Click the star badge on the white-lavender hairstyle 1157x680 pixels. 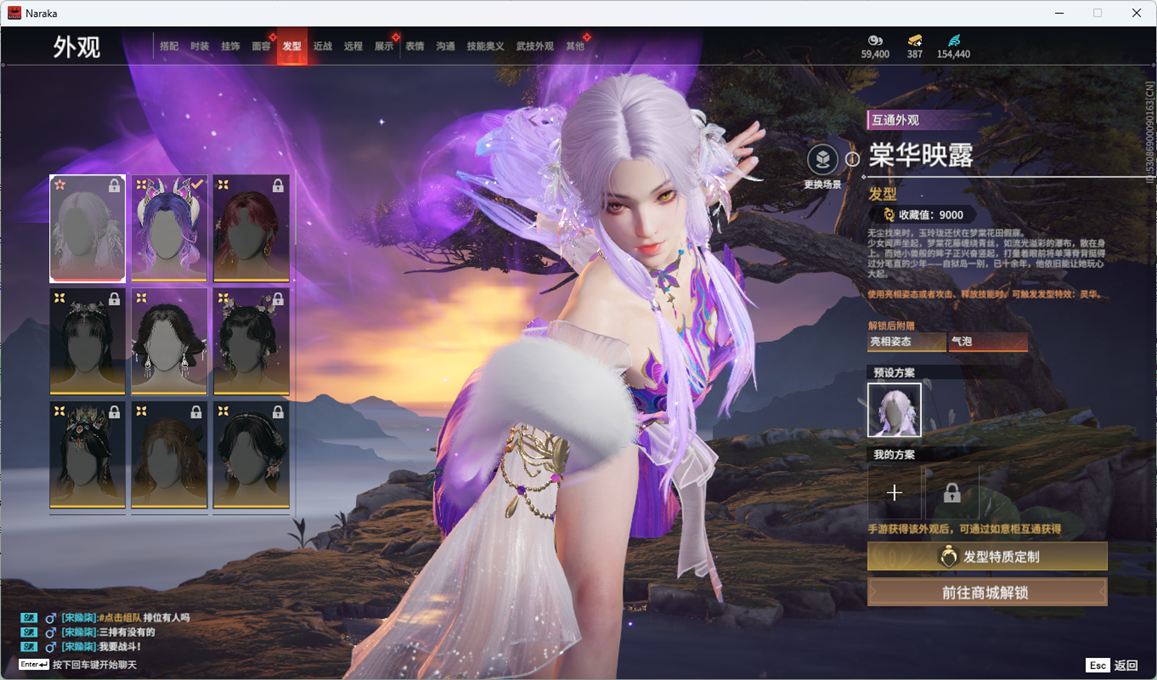click(60, 184)
